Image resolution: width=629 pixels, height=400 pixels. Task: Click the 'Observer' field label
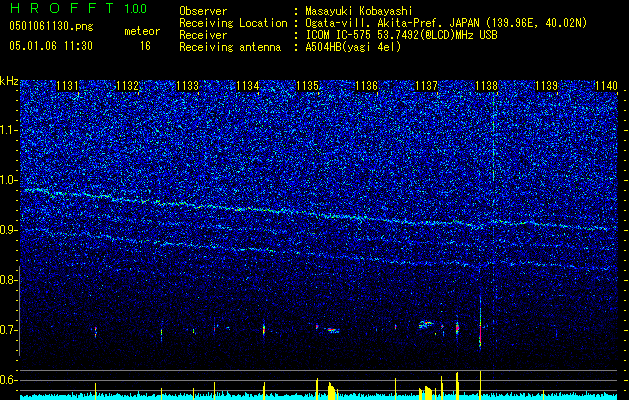point(203,11)
